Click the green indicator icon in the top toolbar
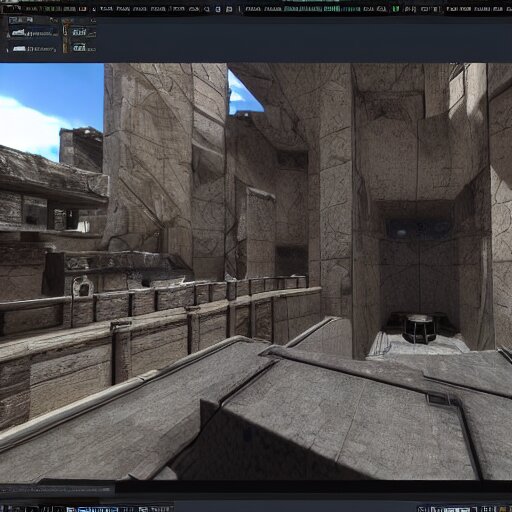Viewport: 512px width, 512px height. [x=395, y=9]
